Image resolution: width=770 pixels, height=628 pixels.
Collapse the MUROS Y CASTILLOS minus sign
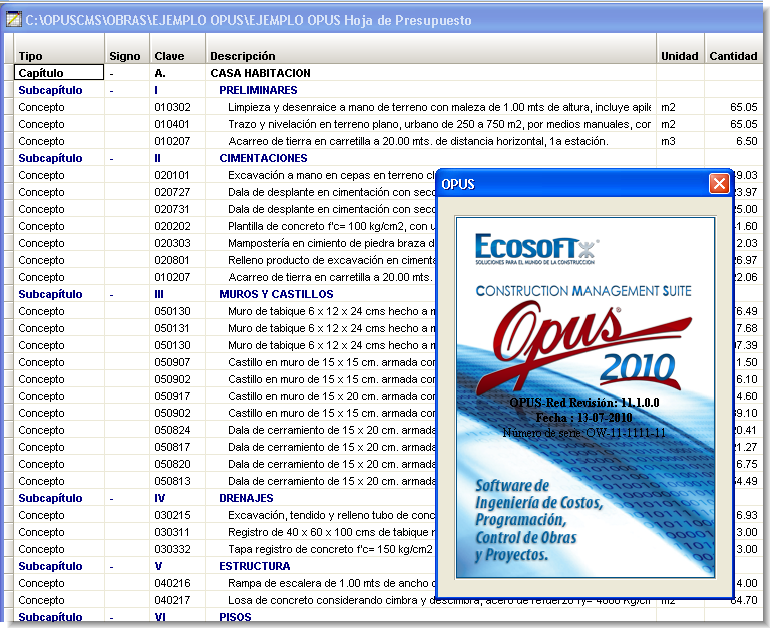[x=111, y=295]
